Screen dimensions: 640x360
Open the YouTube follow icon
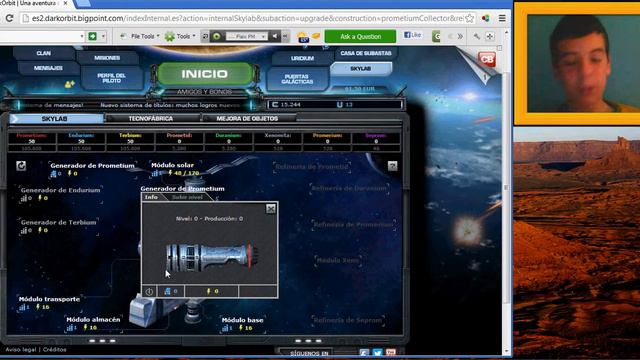pyautogui.click(x=391, y=352)
